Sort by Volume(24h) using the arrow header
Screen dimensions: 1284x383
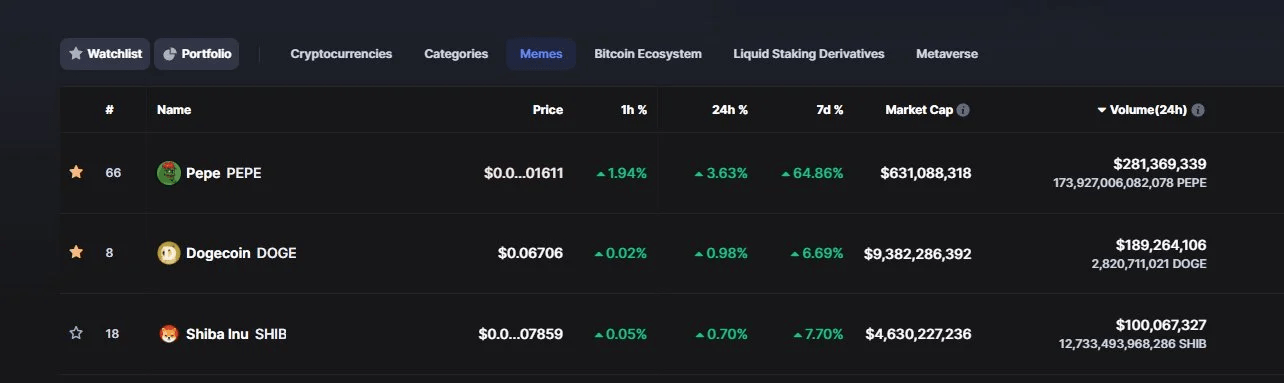(x=1141, y=110)
